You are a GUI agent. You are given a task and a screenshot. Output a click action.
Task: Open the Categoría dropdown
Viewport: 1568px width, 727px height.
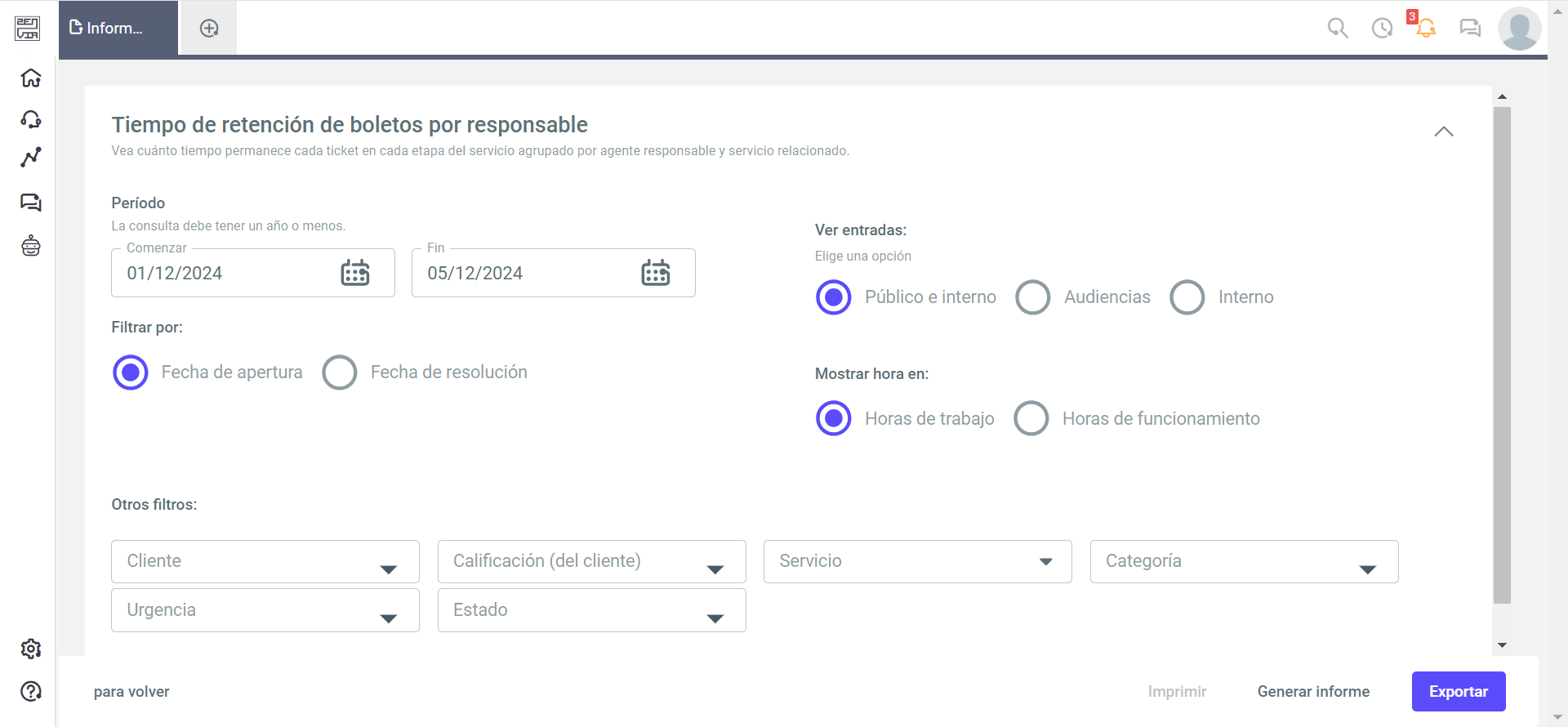1245,561
